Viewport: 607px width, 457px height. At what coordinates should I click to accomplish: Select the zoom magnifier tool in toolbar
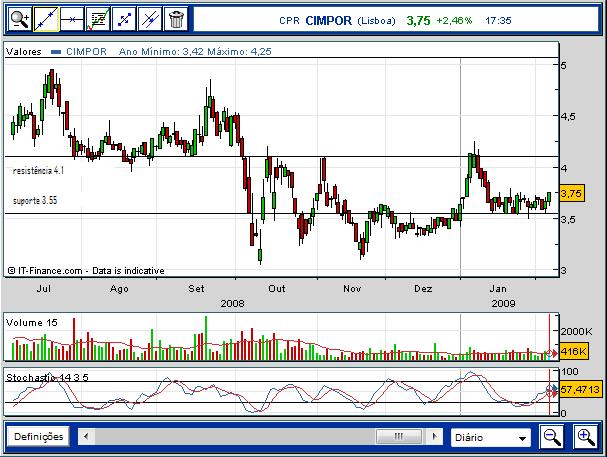19,19
